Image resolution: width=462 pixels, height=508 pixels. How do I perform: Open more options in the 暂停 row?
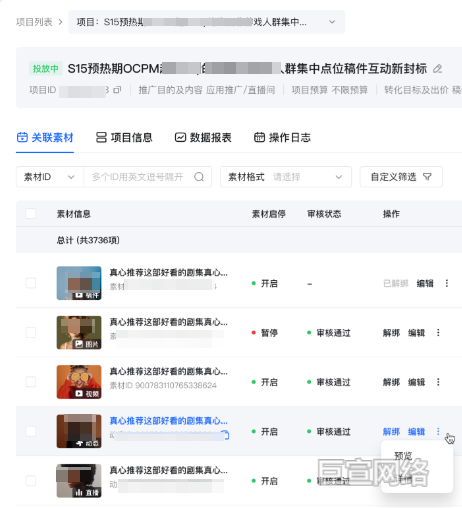[x=438, y=333]
